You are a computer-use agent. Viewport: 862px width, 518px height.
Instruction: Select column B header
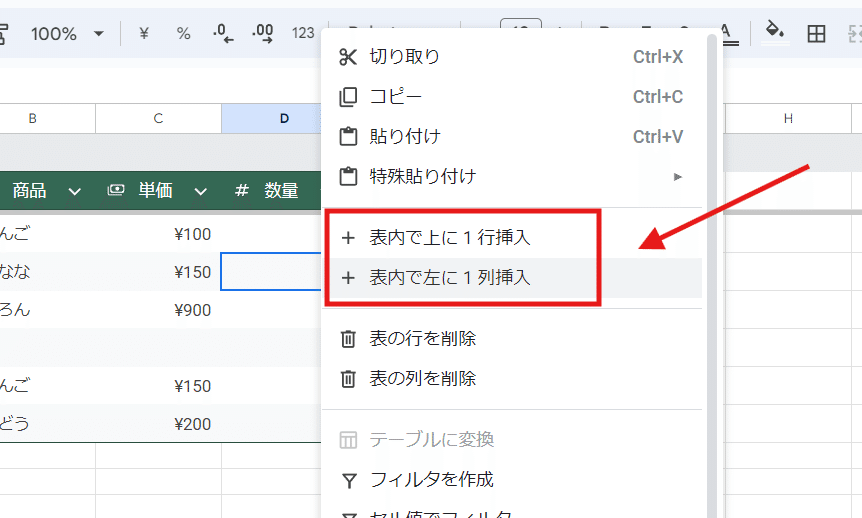32,118
